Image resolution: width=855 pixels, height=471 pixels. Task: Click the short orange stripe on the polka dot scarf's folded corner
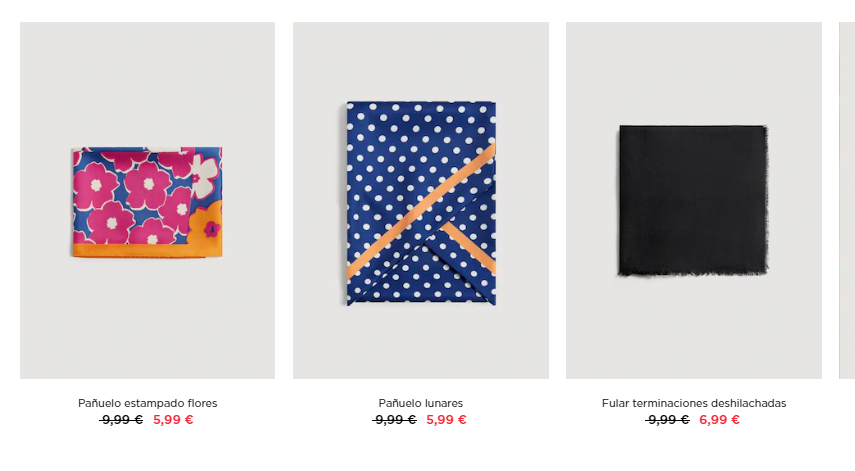(469, 246)
